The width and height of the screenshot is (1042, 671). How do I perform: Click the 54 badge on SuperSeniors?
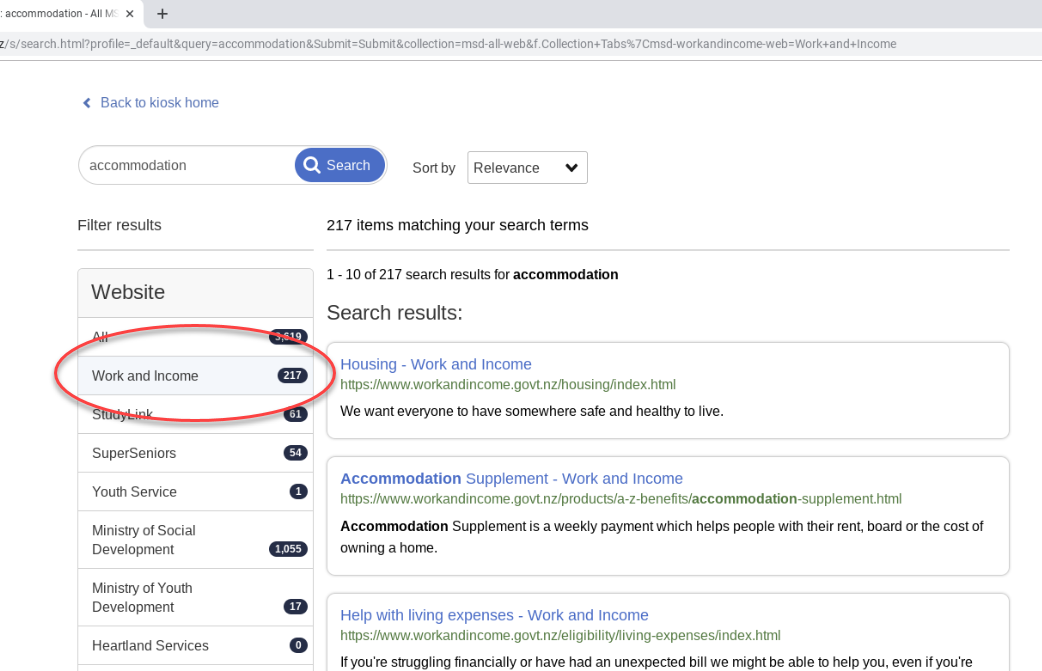pos(296,452)
